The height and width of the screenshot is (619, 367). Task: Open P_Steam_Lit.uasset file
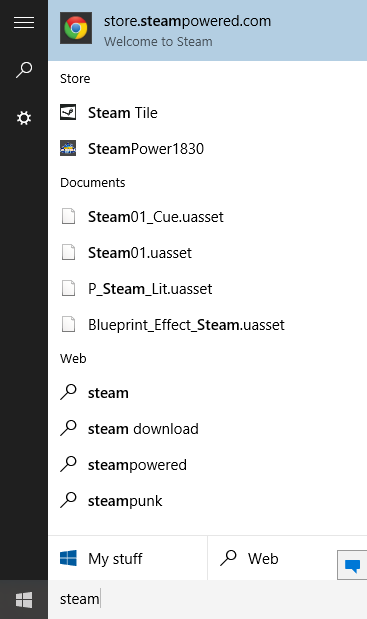click(x=208, y=289)
